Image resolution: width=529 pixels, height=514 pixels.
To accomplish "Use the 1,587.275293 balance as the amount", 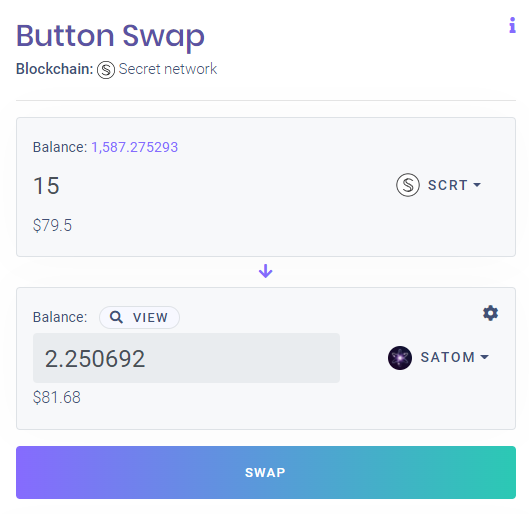I will (x=134, y=147).
